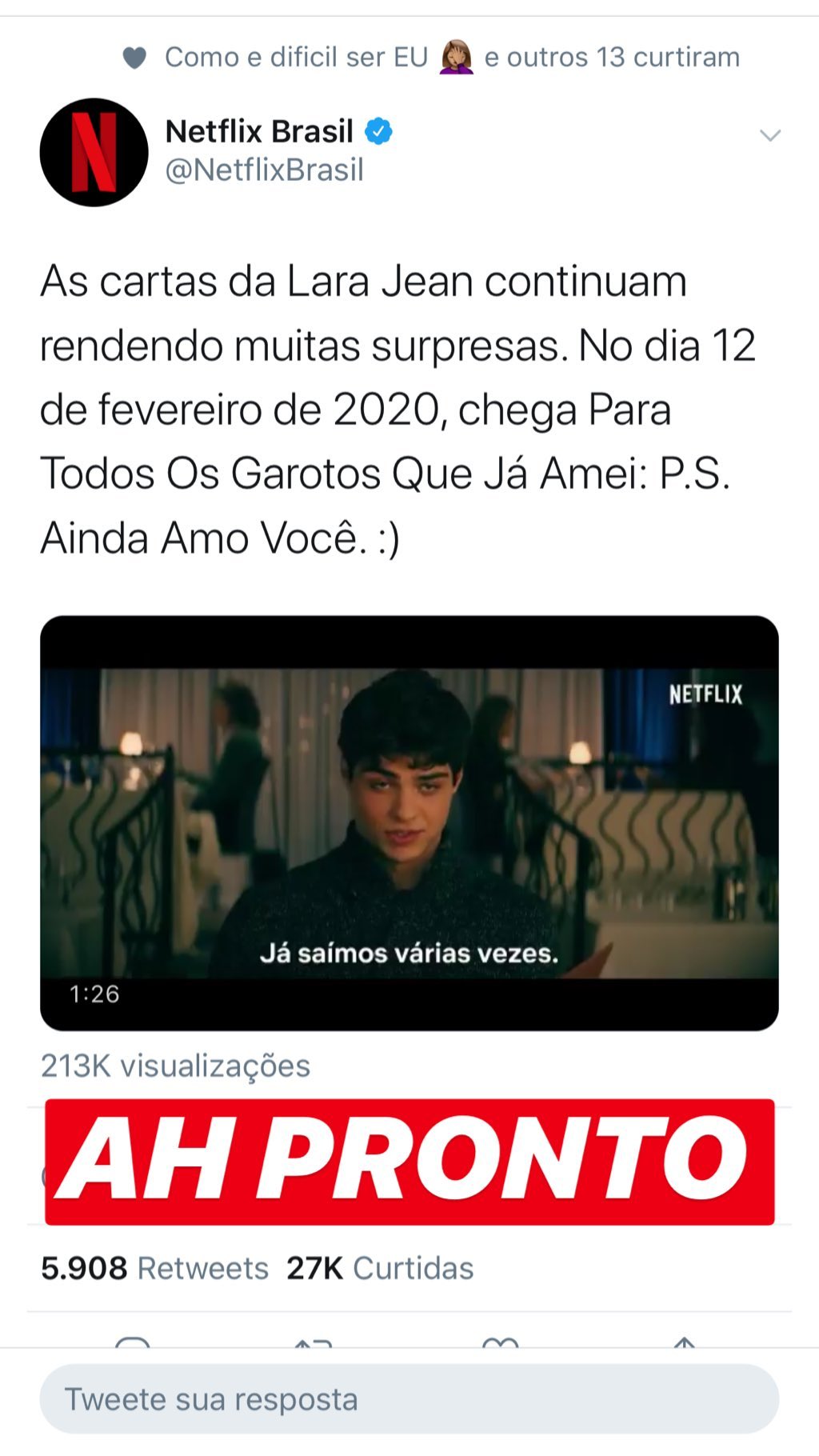
Task: Tap the share arrow icon
Action: (684, 1342)
